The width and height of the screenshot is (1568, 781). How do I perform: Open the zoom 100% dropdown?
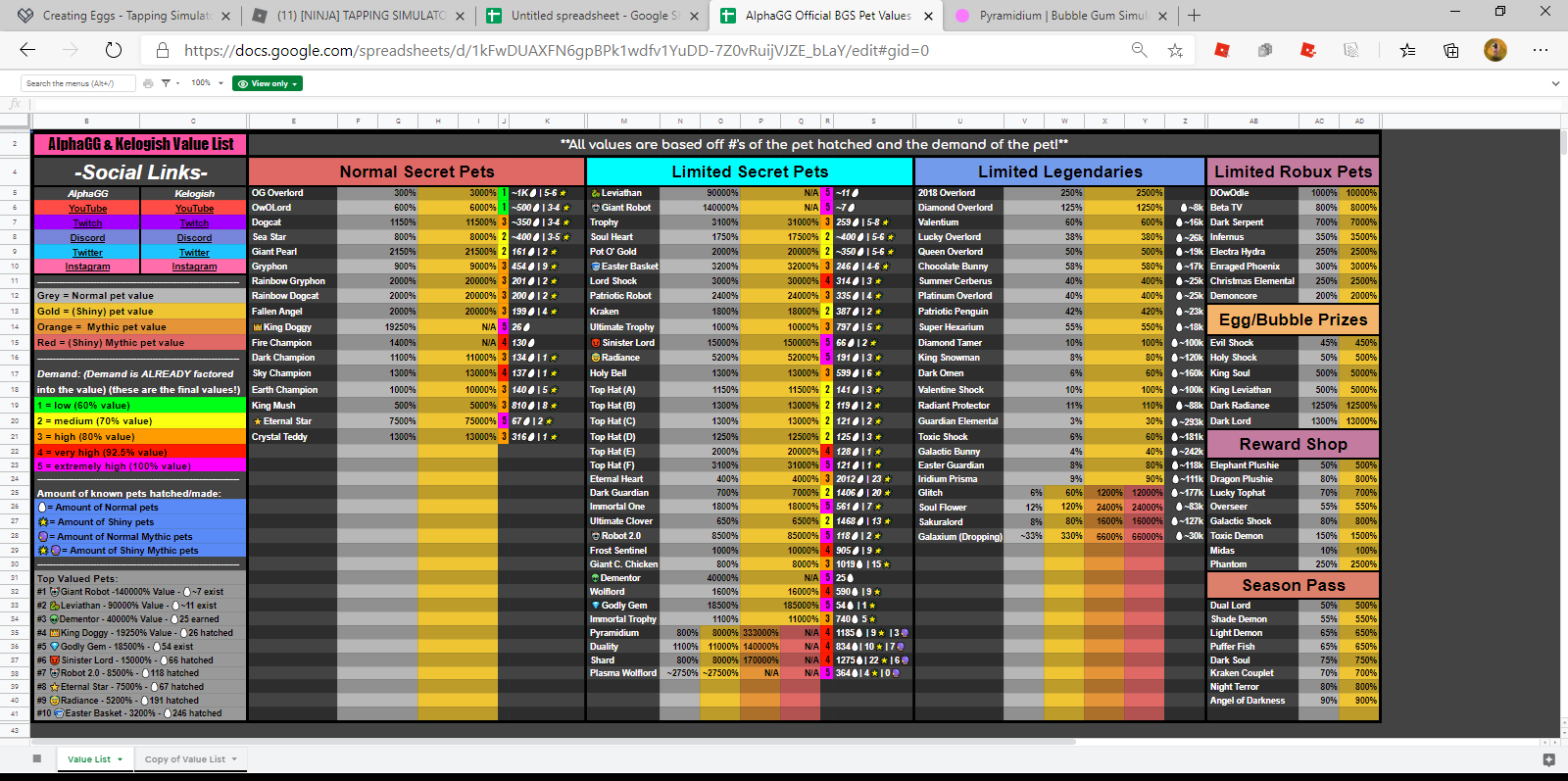coord(207,83)
